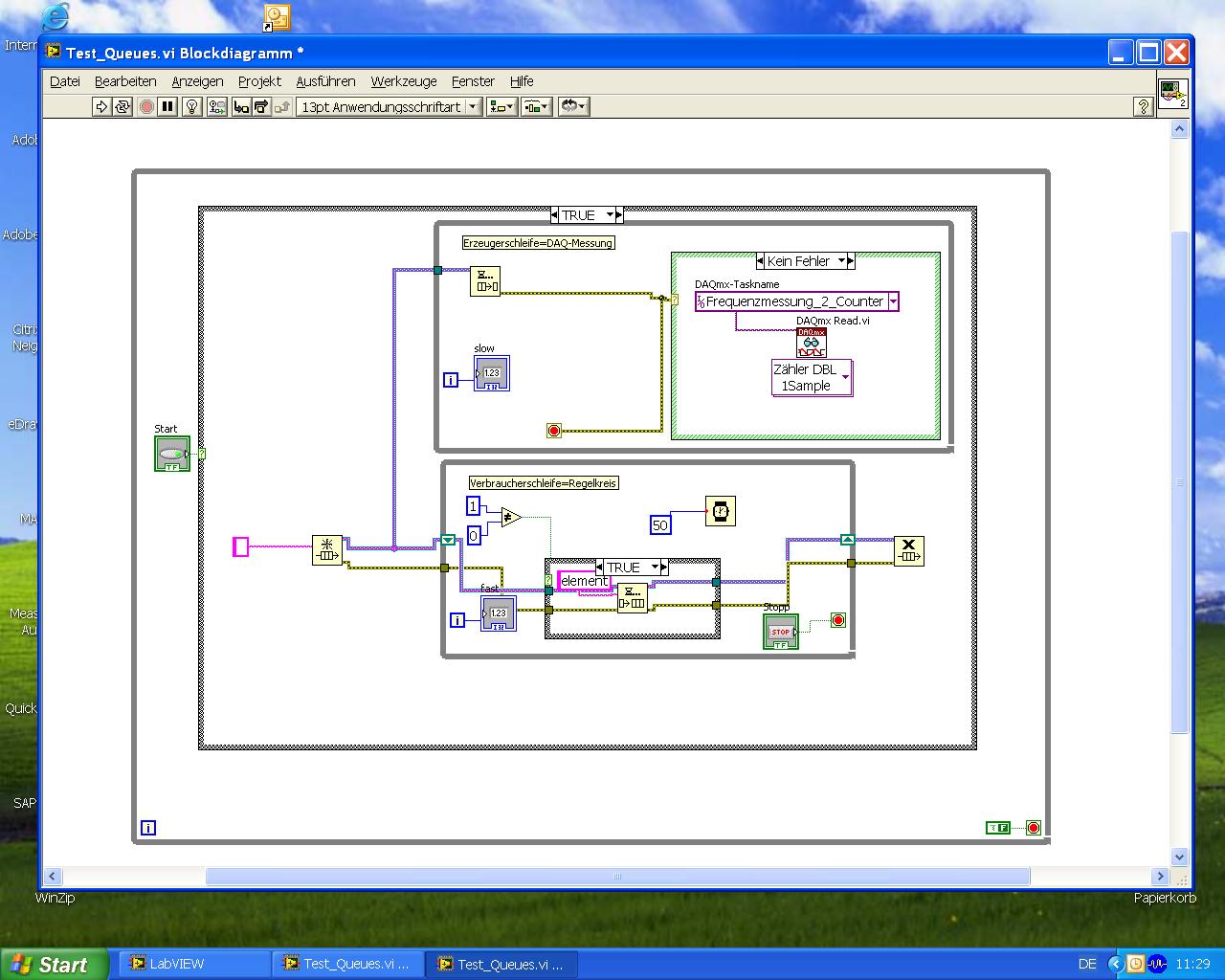
Task: Go to next case of outer TRUE structure
Action: (x=619, y=215)
